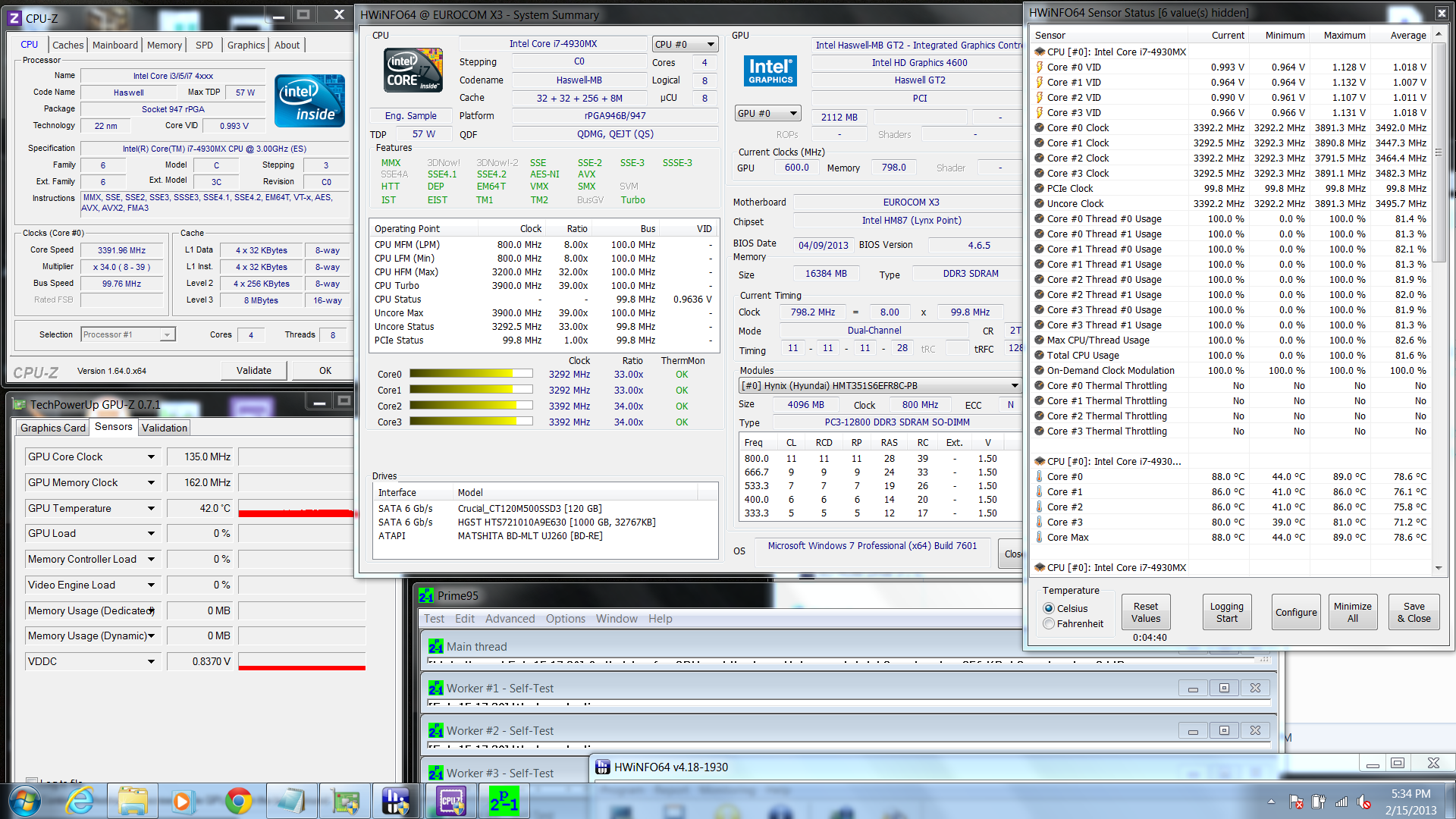Click the Worker #2 Self-Test window icon
The width and height of the screenshot is (1456, 819).
[435, 731]
